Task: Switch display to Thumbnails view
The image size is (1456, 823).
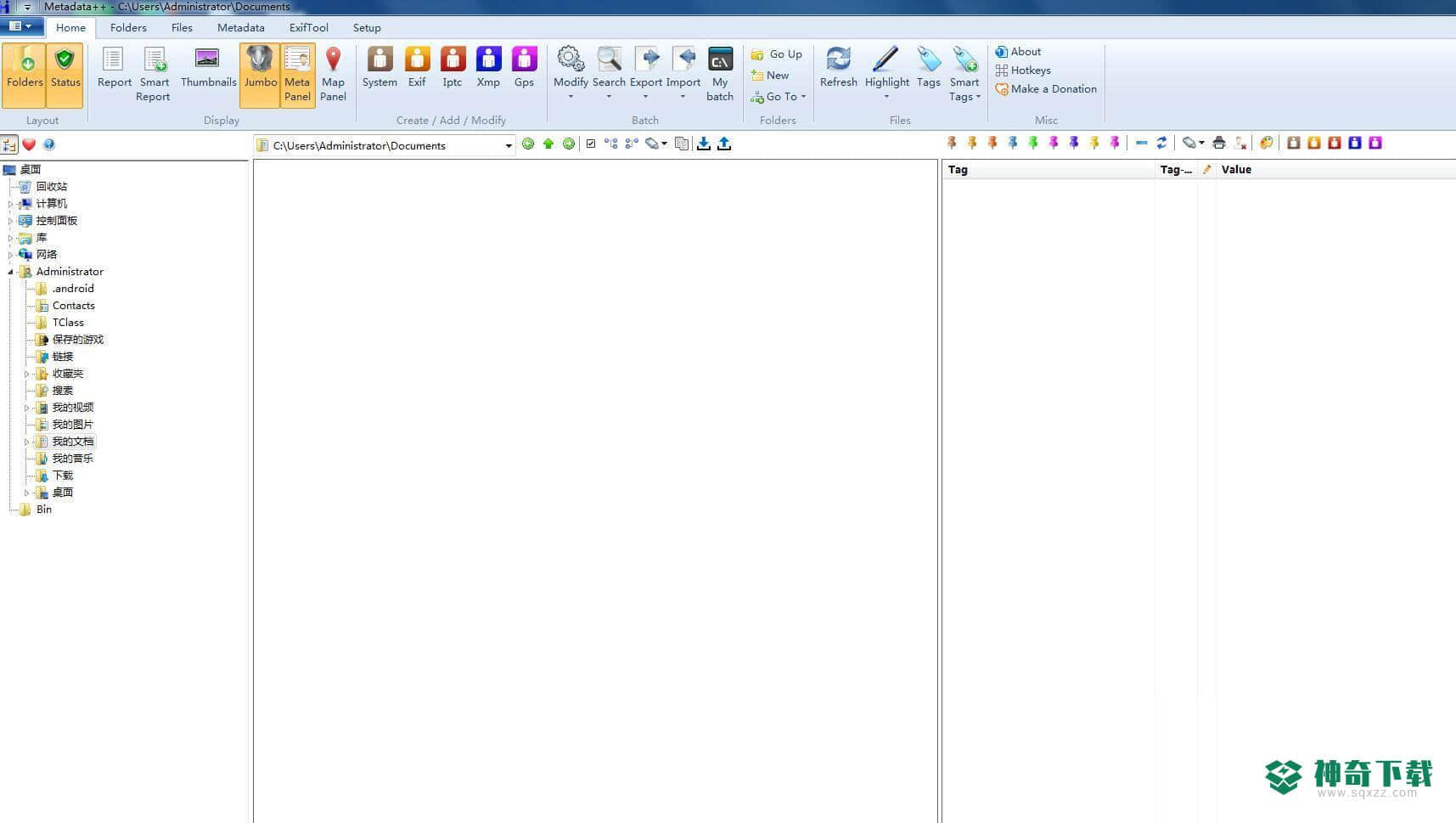Action: (208, 68)
